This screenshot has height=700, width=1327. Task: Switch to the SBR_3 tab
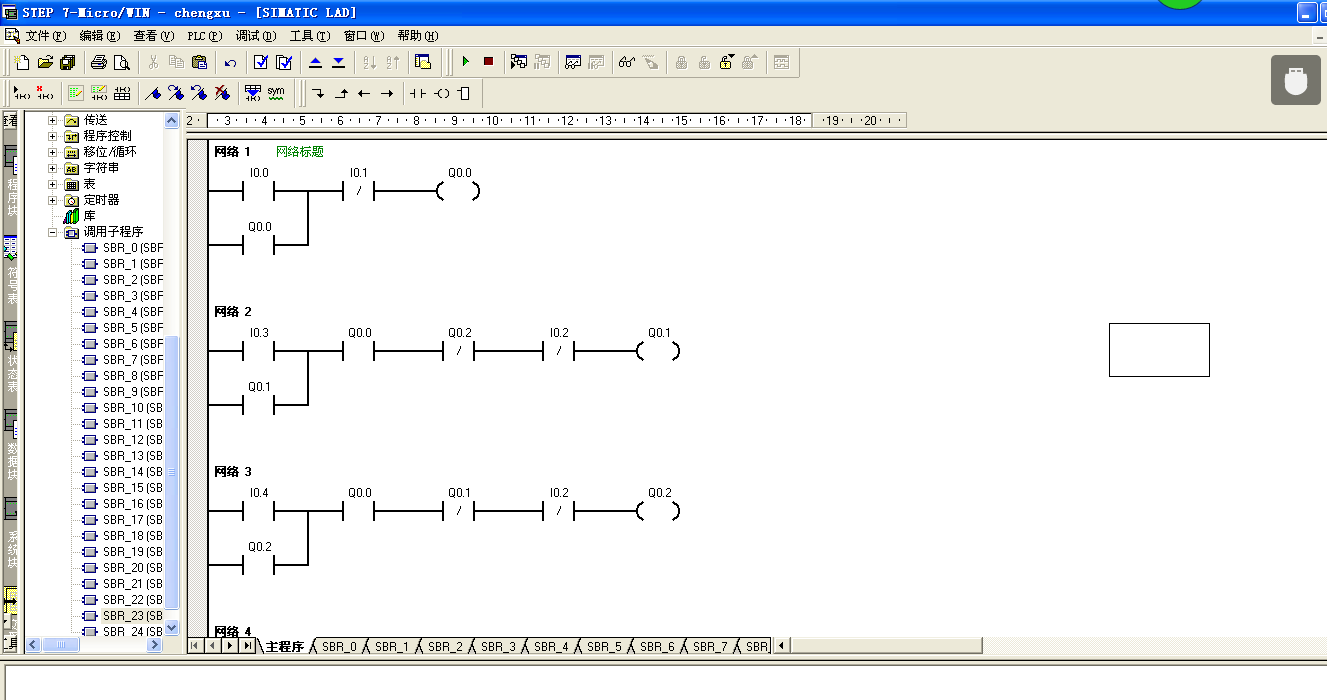coord(498,647)
